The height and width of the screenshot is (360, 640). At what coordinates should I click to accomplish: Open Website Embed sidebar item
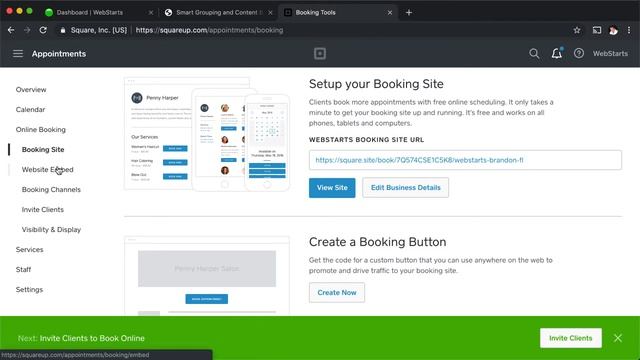click(47, 169)
